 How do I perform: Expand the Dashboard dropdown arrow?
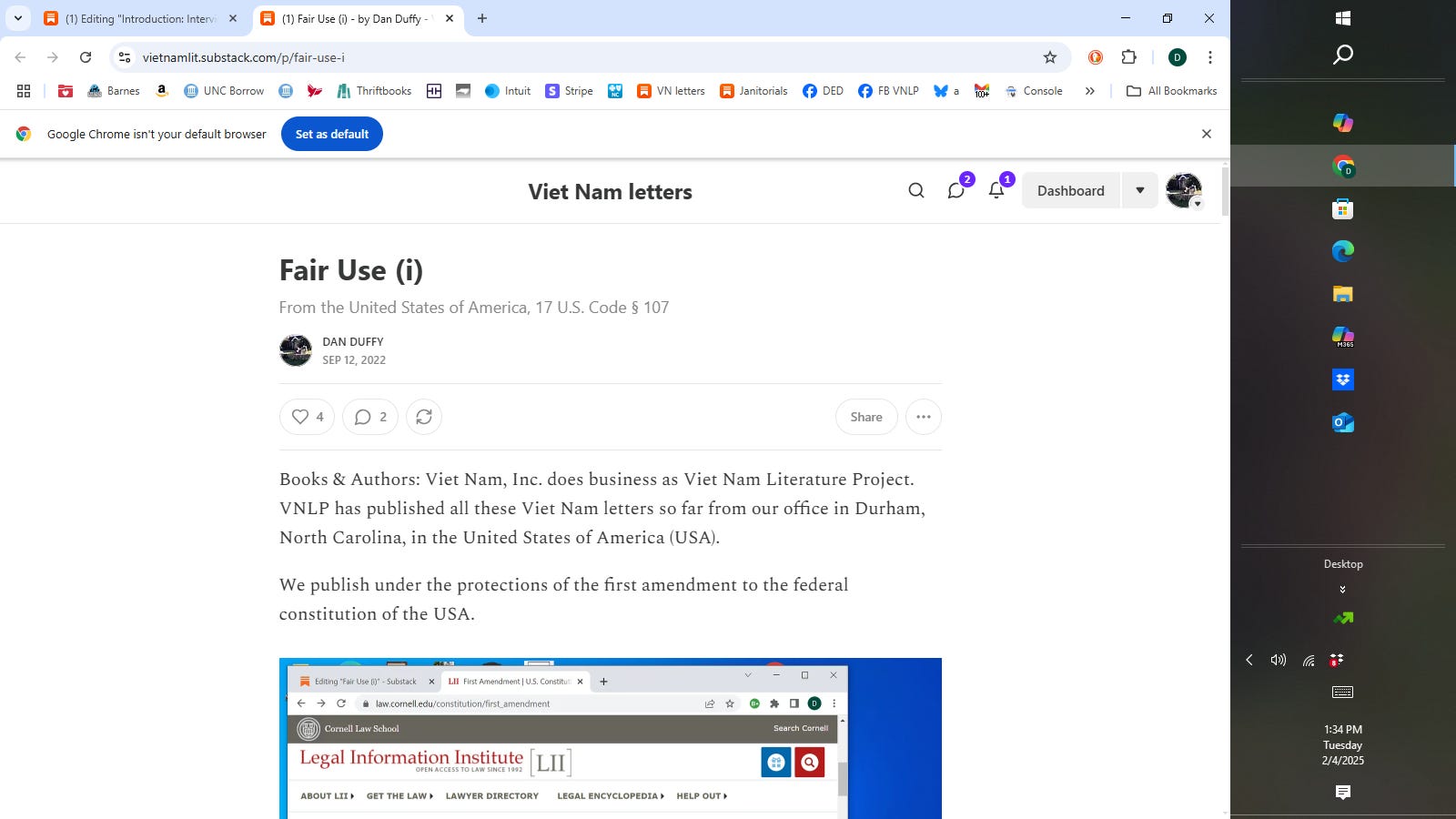point(1140,190)
